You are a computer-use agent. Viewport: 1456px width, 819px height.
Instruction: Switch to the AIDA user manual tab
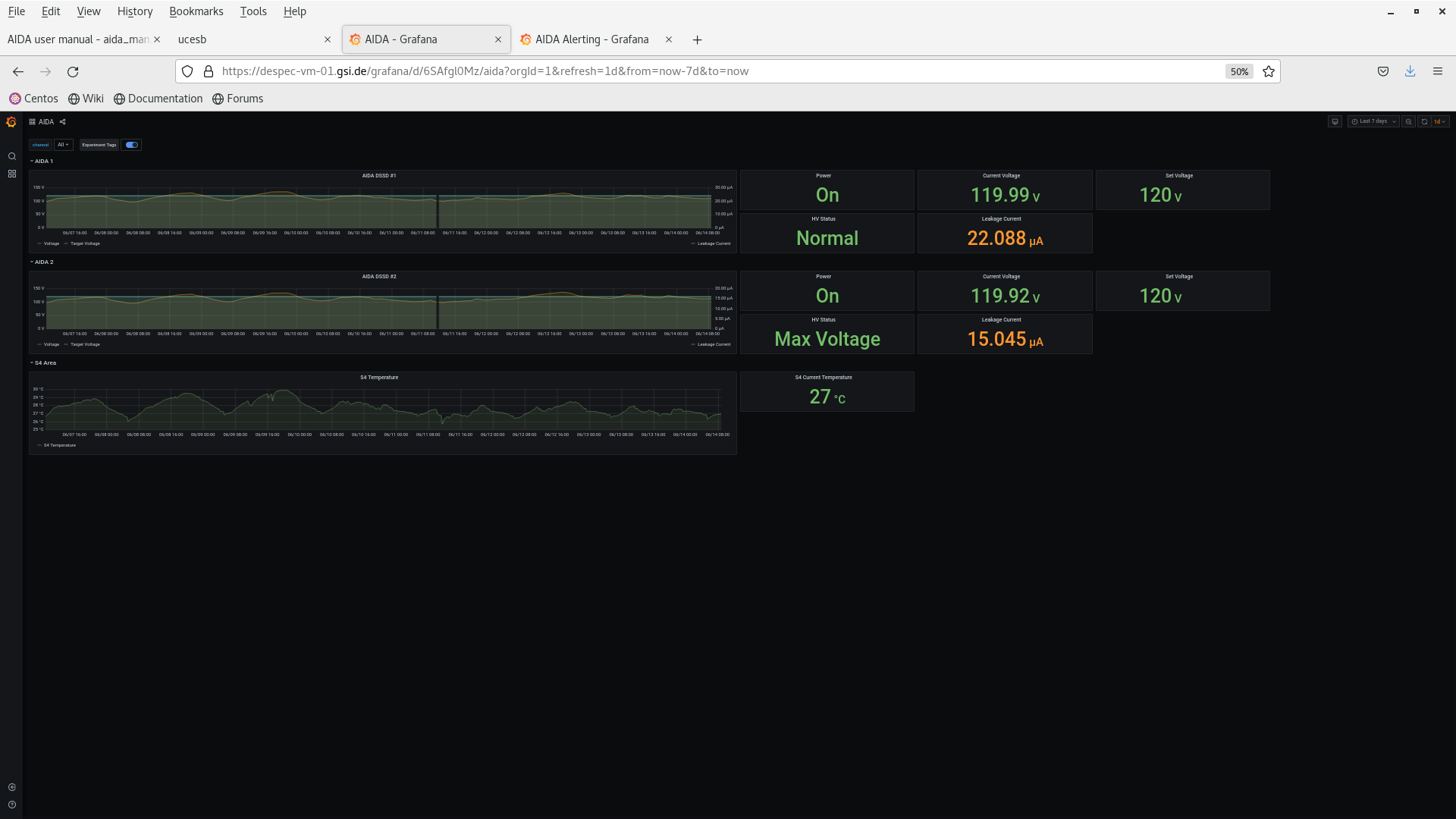click(x=78, y=39)
